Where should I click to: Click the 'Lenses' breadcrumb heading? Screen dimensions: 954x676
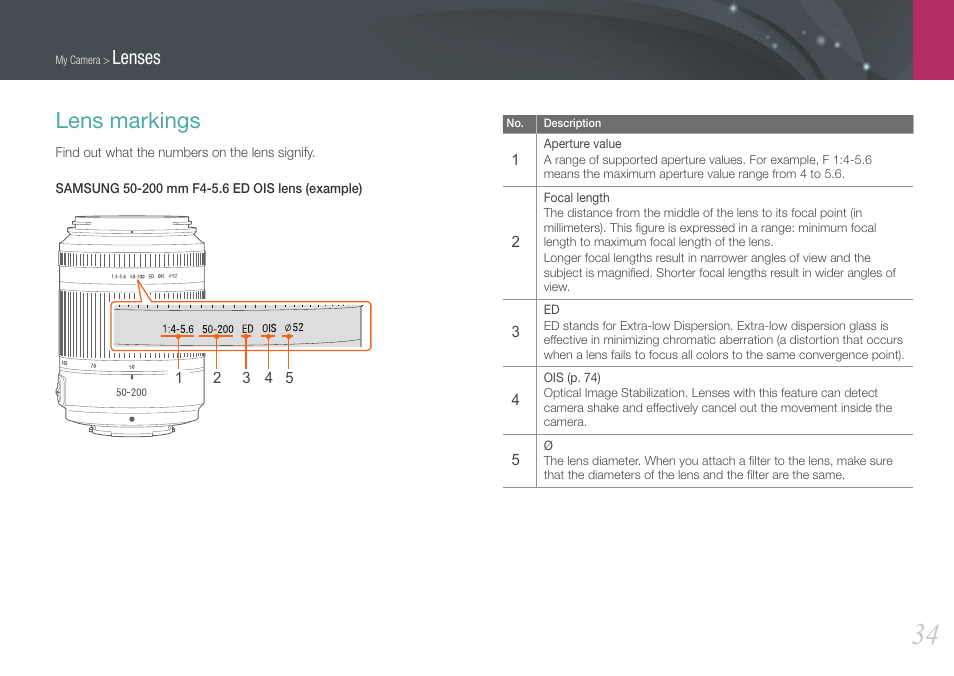136,58
